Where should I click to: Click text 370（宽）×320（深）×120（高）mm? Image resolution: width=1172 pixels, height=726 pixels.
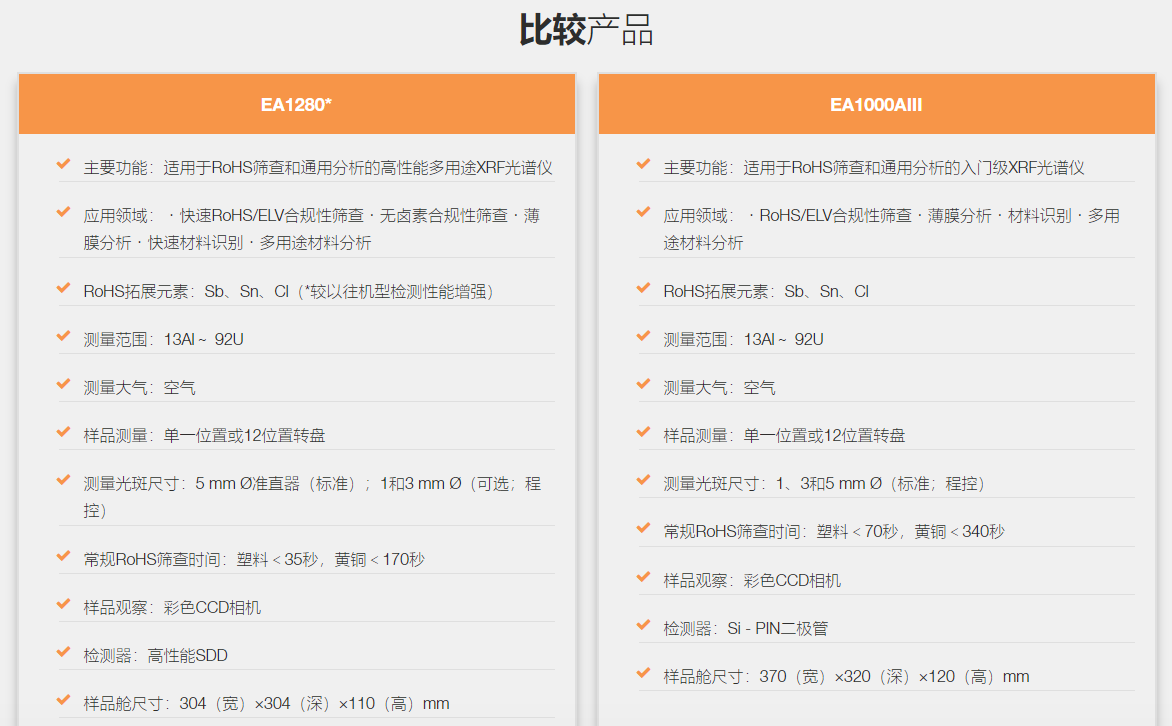[x=894, y=677]
